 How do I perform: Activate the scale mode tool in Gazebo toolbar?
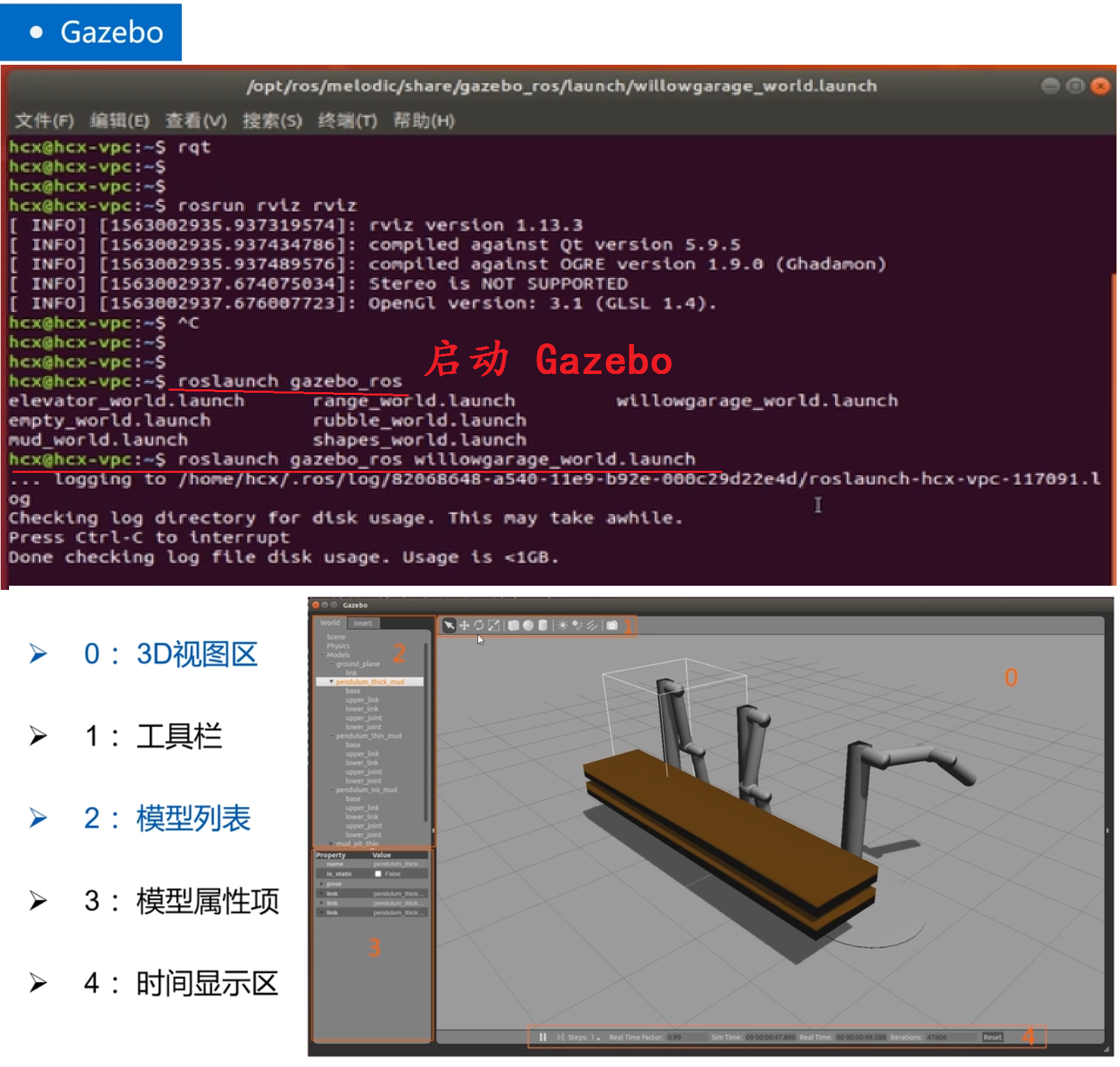click(x=494, y=625)
